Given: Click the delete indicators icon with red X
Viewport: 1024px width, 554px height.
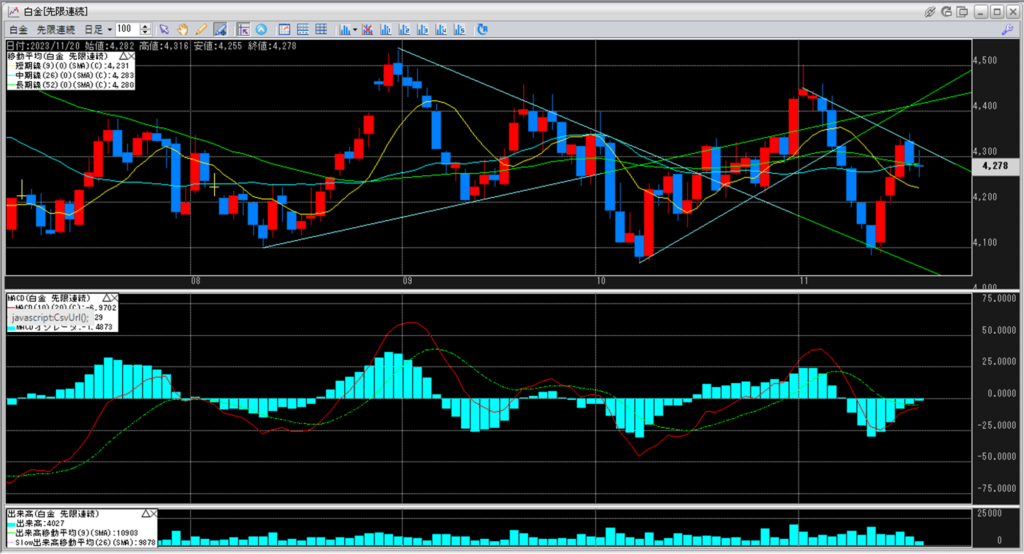Looking at the screenshot, I should coord(367,29).
